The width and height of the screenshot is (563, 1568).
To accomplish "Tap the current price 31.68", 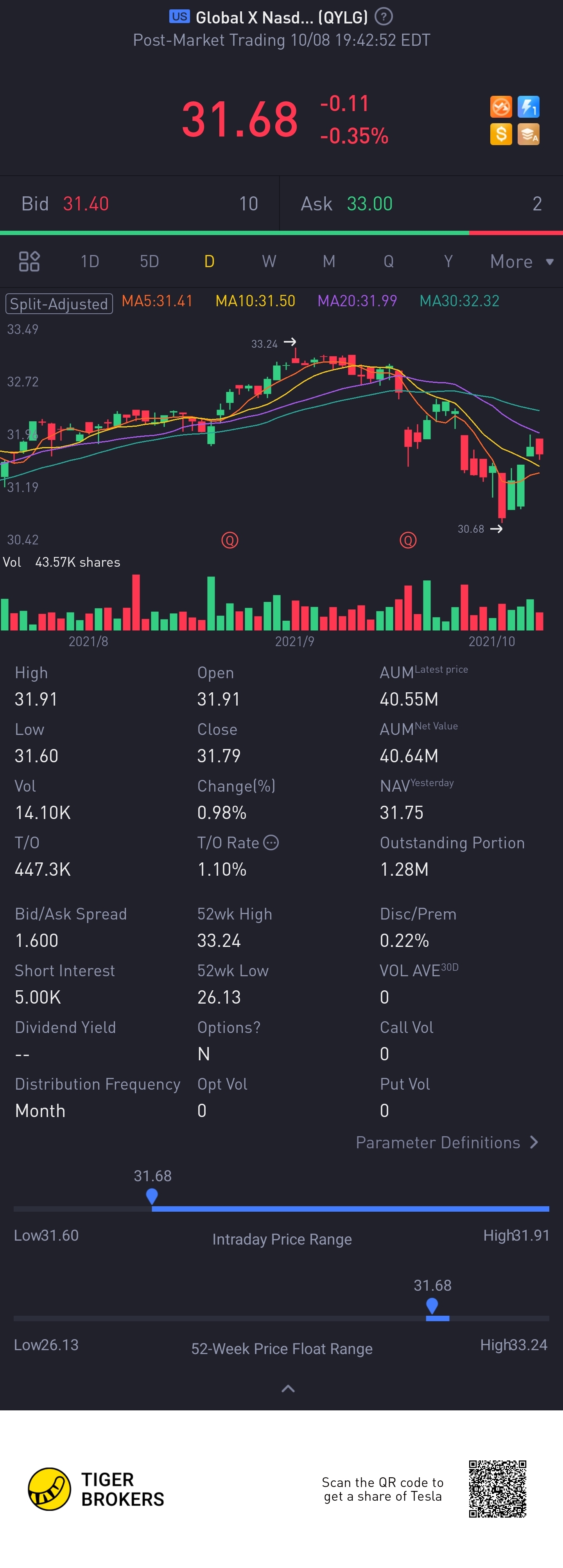I will (240, 119).
